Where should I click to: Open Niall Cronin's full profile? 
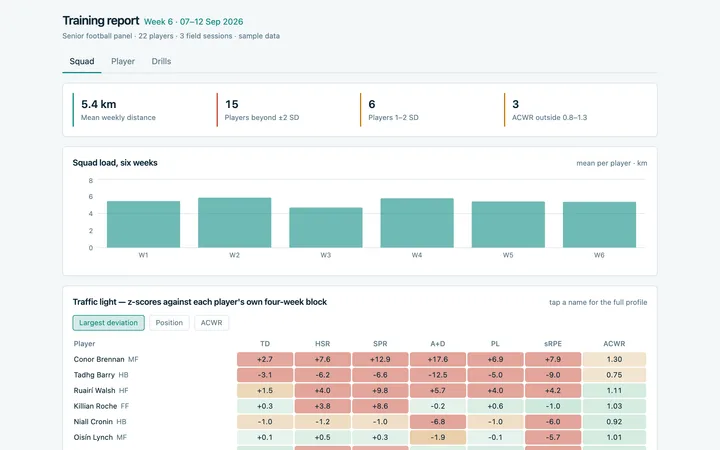93,422
